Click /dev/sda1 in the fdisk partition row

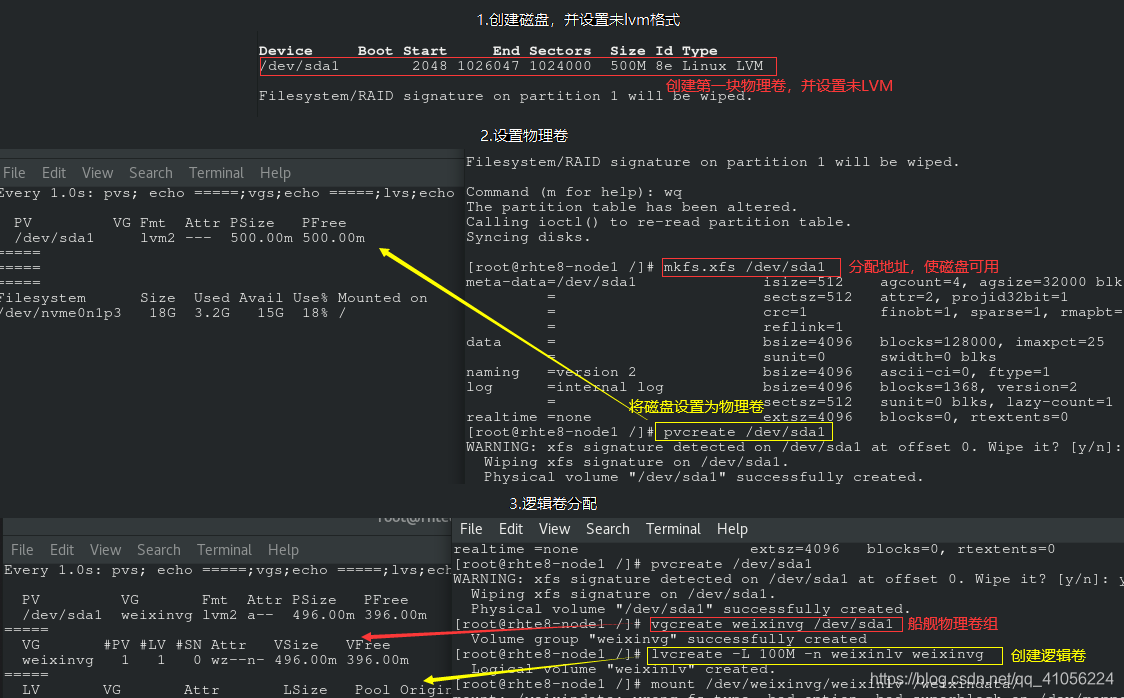[x=299, y=66]
